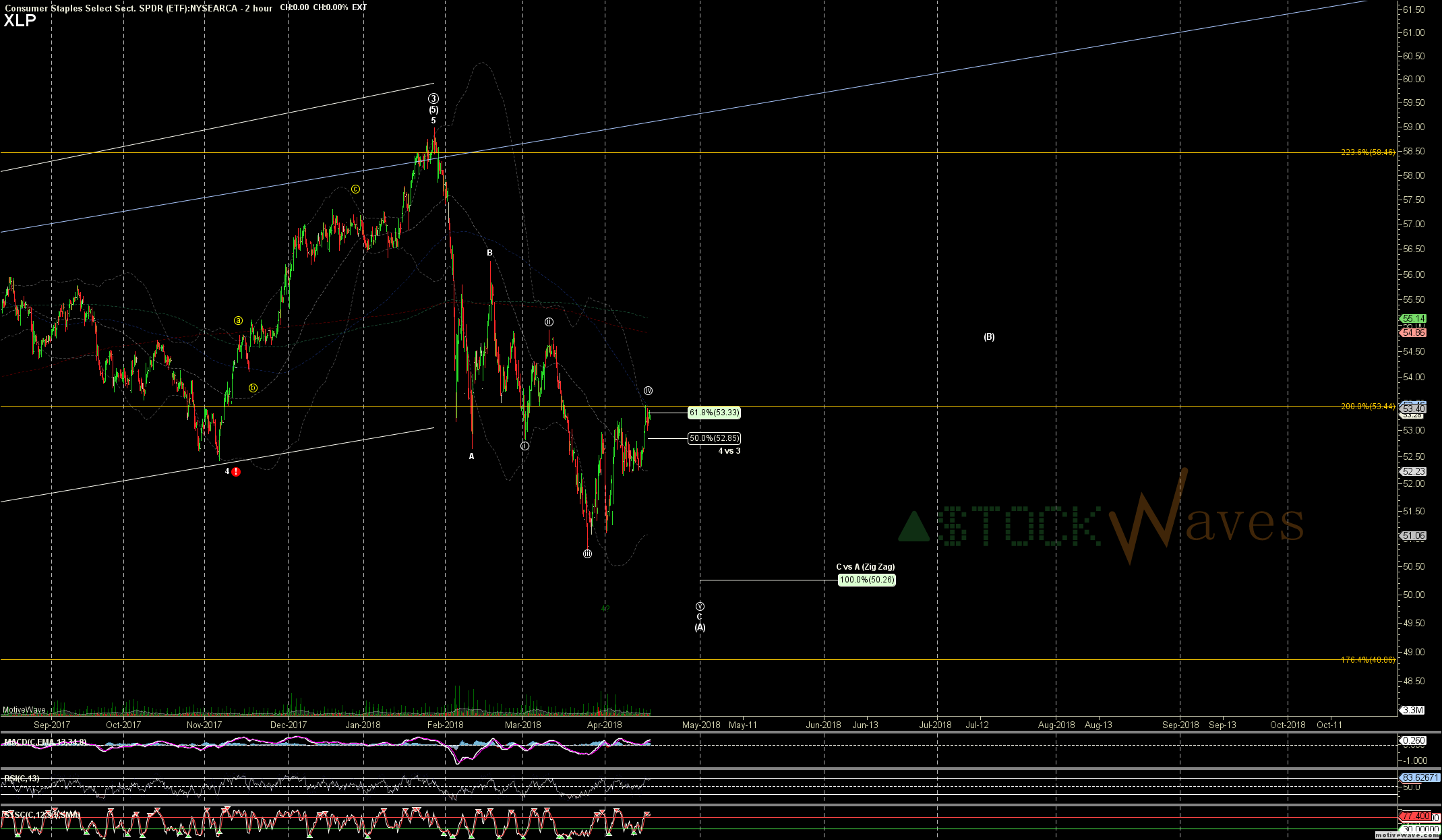Select the 'C vs A (Zig Zag)' text
The image size is (1442, 840).
(x=866, y=567)
